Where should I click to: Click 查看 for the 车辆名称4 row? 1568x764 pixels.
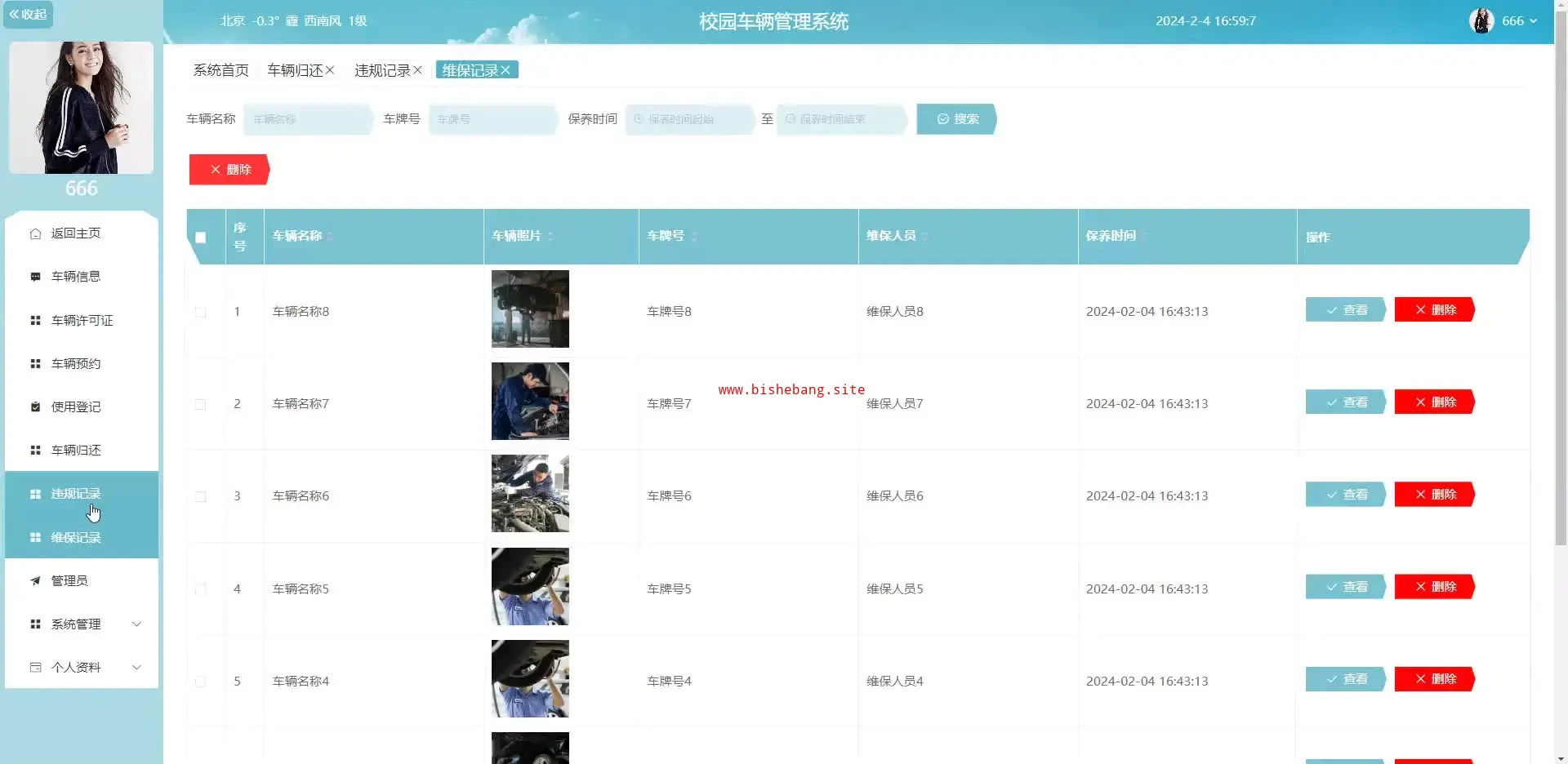click(x=1346, y=679)
